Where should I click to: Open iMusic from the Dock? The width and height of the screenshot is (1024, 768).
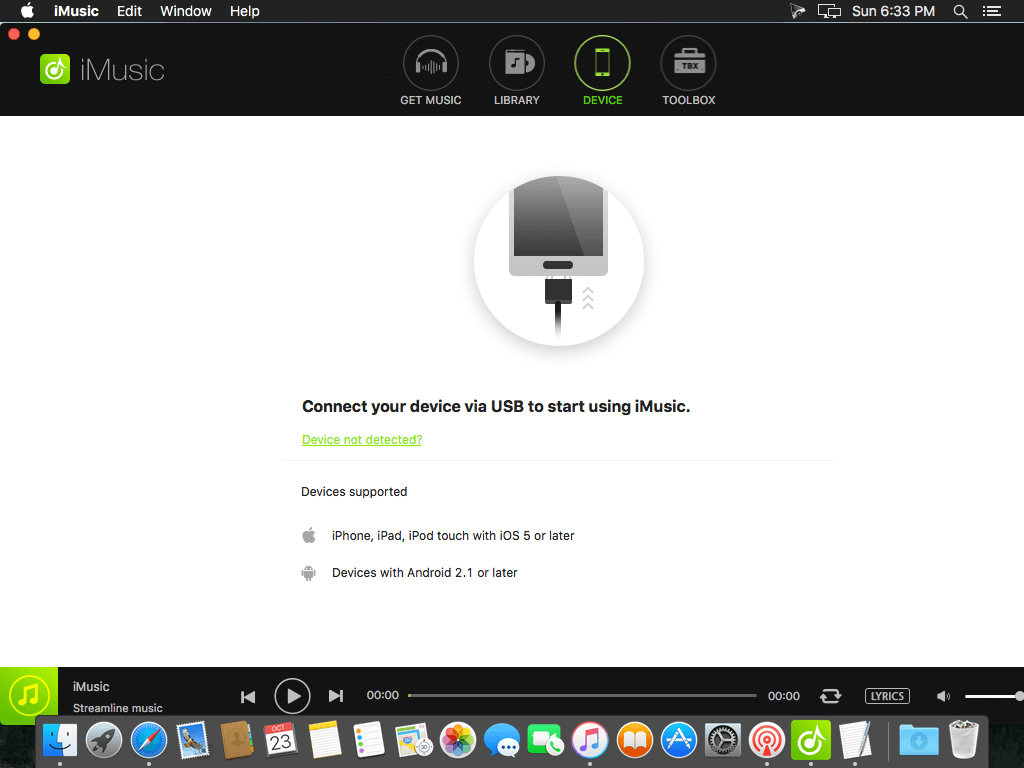click(810, 741)
